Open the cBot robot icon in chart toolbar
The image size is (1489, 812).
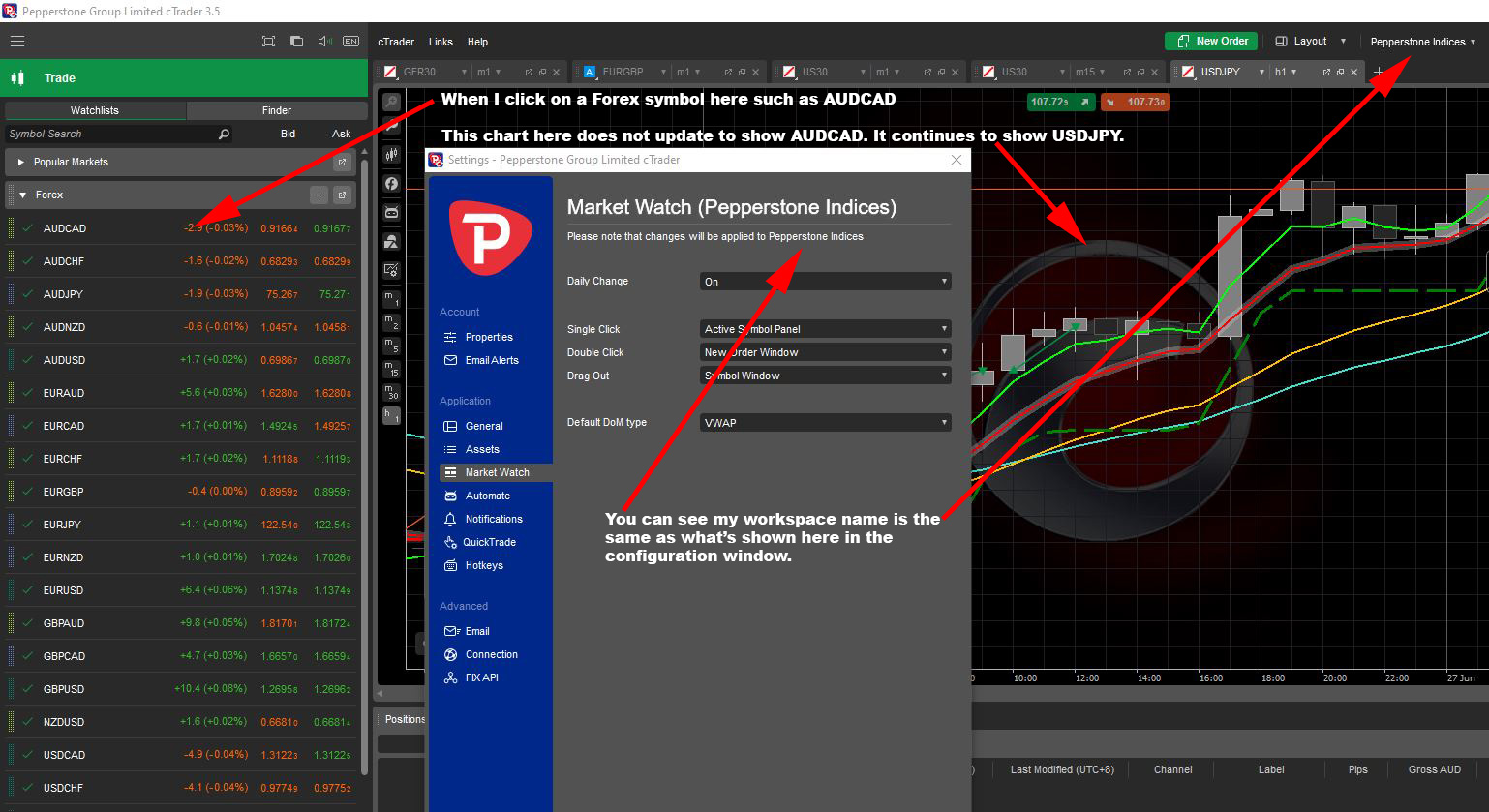(x=391, y=212)
